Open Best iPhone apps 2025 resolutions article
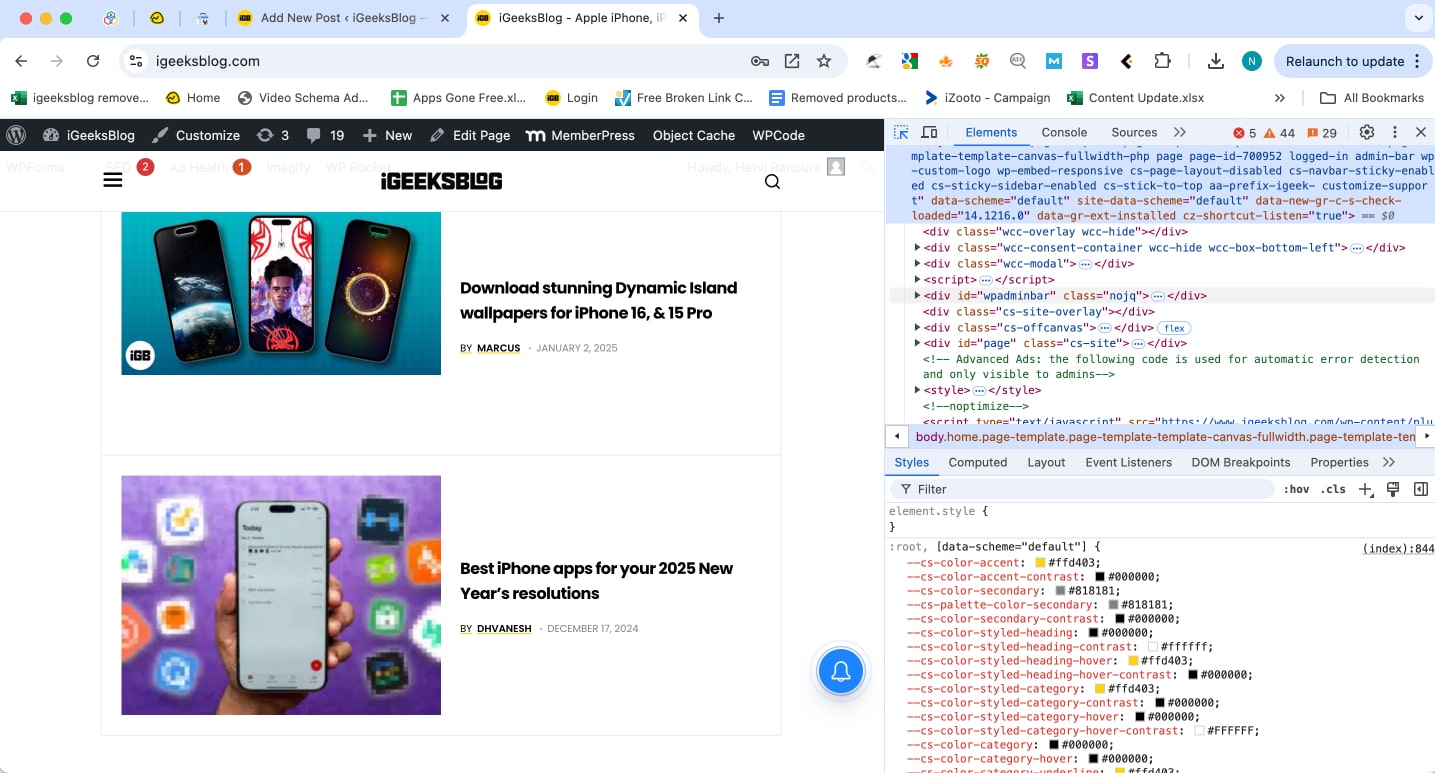 tap(597, 580)
